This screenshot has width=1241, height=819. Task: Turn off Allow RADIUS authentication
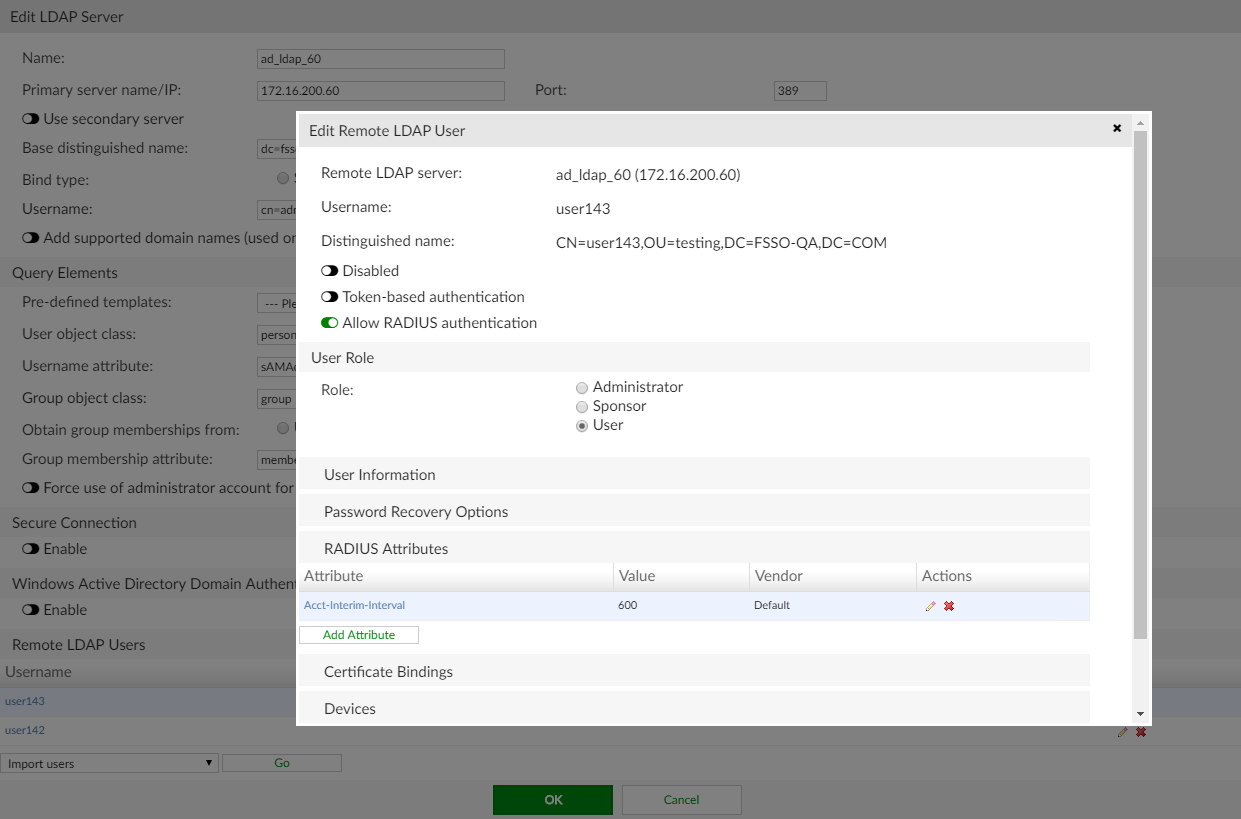pyautogui.click(x=329, y=323)
